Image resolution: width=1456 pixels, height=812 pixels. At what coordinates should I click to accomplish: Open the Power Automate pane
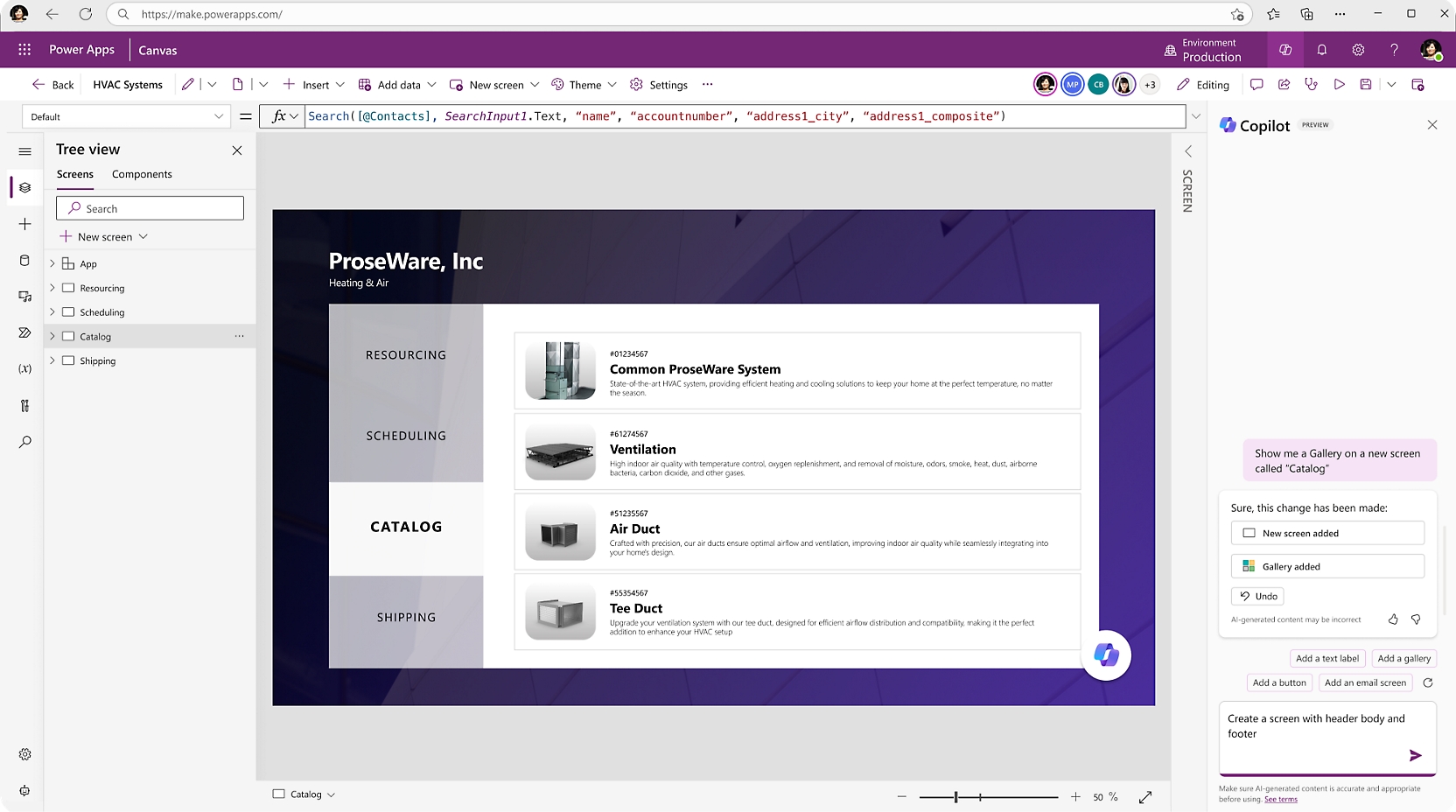[24, 332]
